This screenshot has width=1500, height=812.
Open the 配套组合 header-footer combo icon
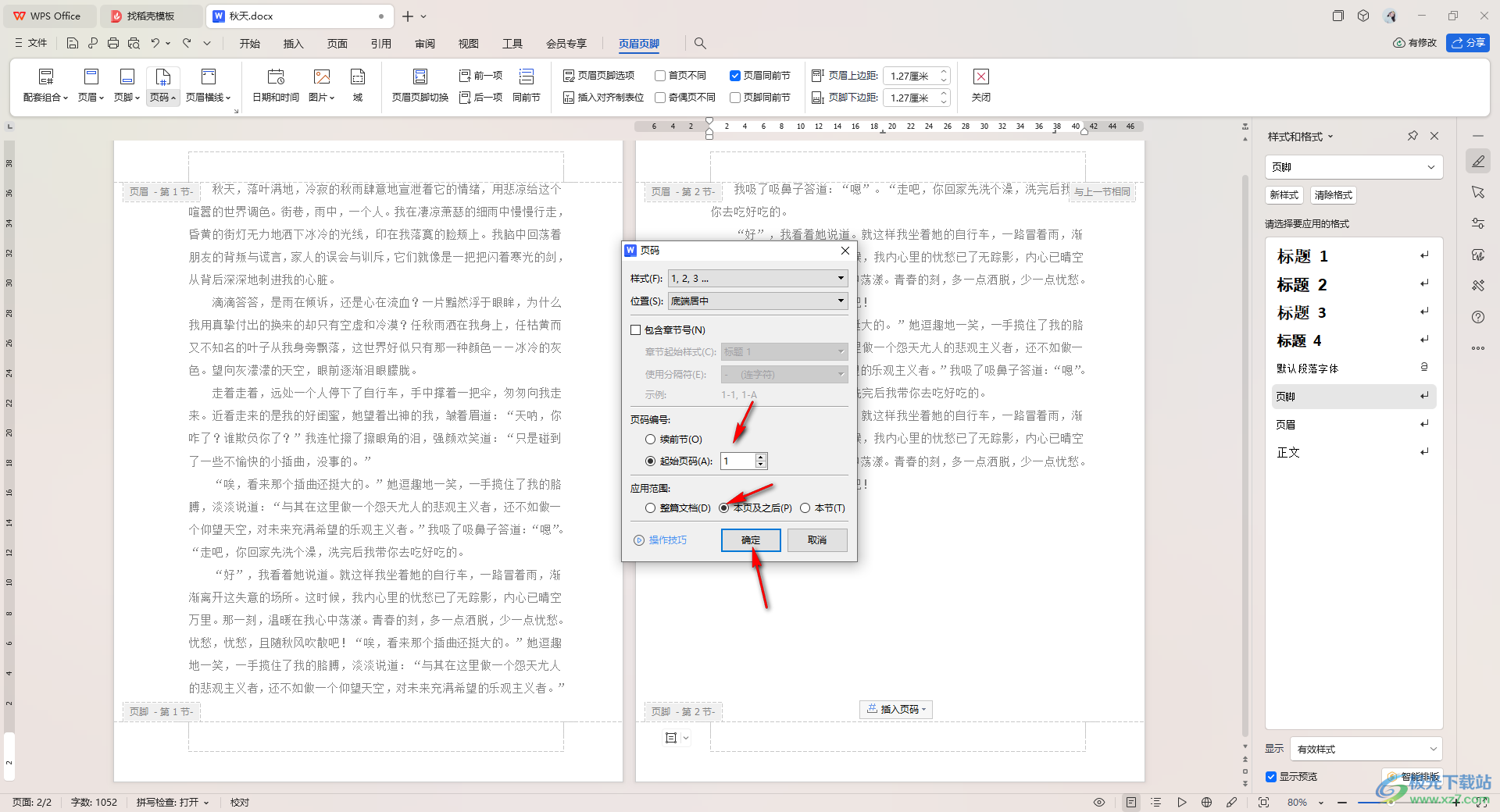[x=45, y=85]
